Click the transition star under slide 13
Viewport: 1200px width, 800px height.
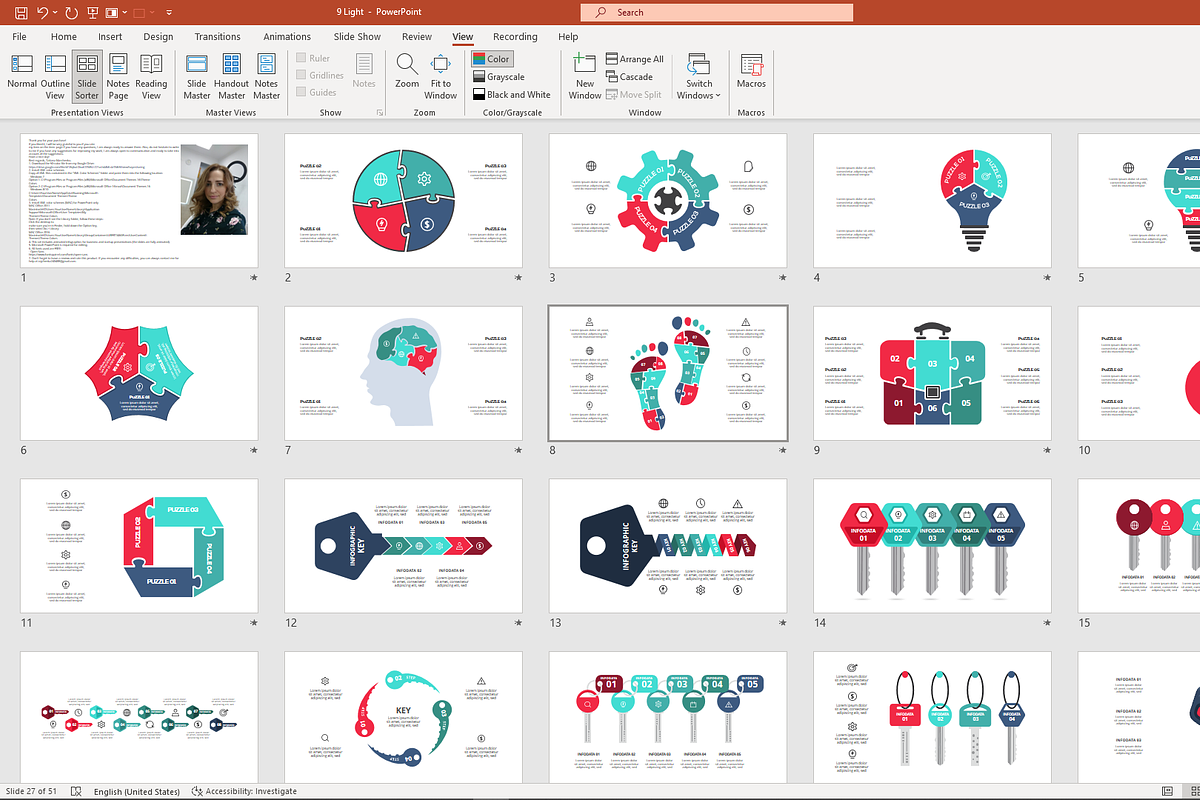(x=782, y=623)
